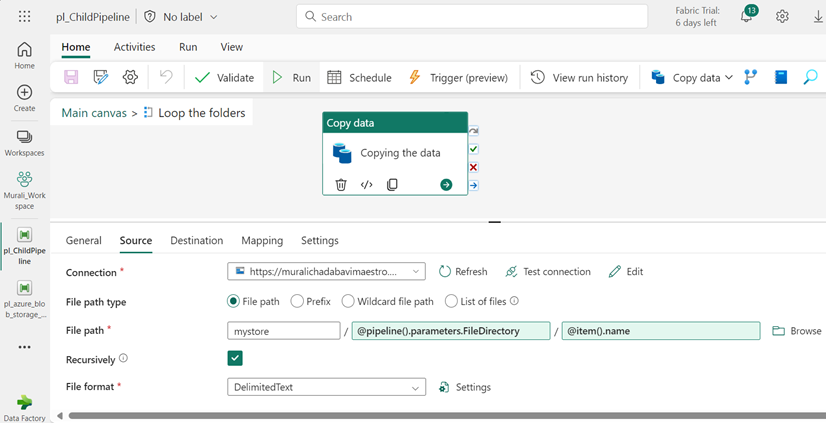
Task: Select the Wildcard file path option
Action: [348, 301]
